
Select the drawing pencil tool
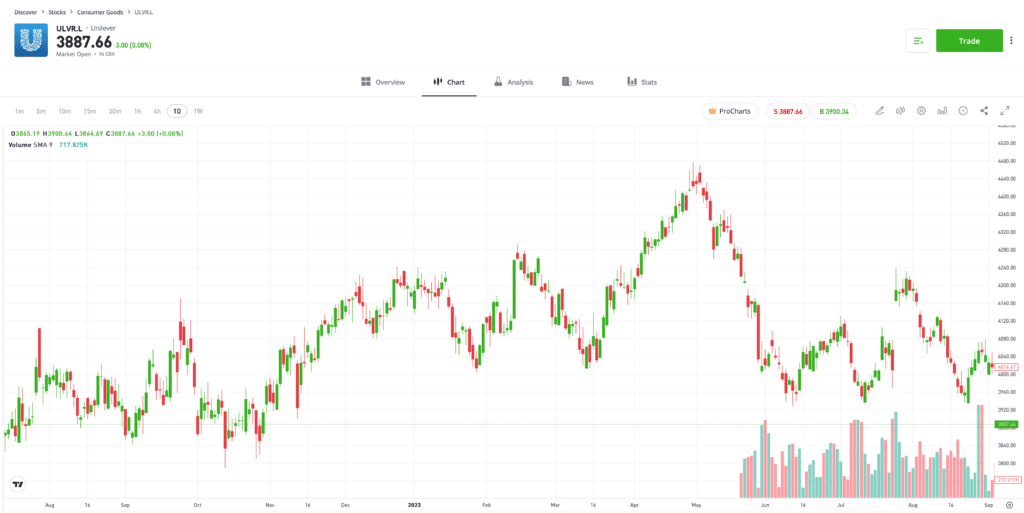(879, 111)
